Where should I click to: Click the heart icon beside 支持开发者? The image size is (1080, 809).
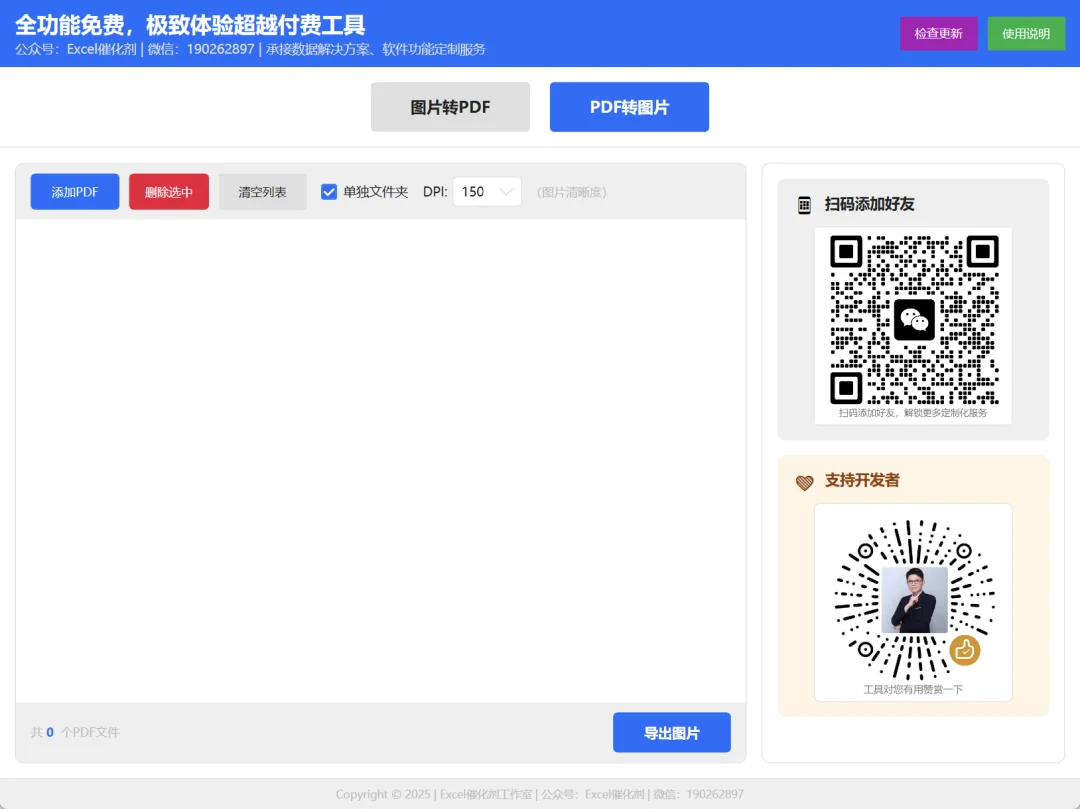pyautogui.click(x=804, y=482)
